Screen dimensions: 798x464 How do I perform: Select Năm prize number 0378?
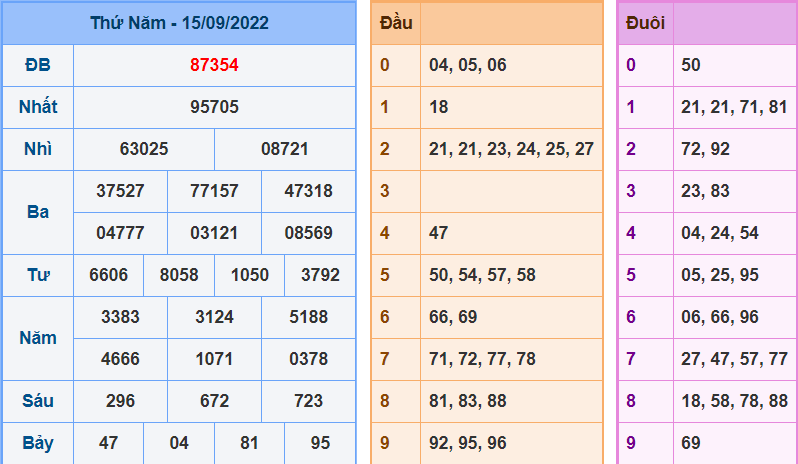coord(308,359)
